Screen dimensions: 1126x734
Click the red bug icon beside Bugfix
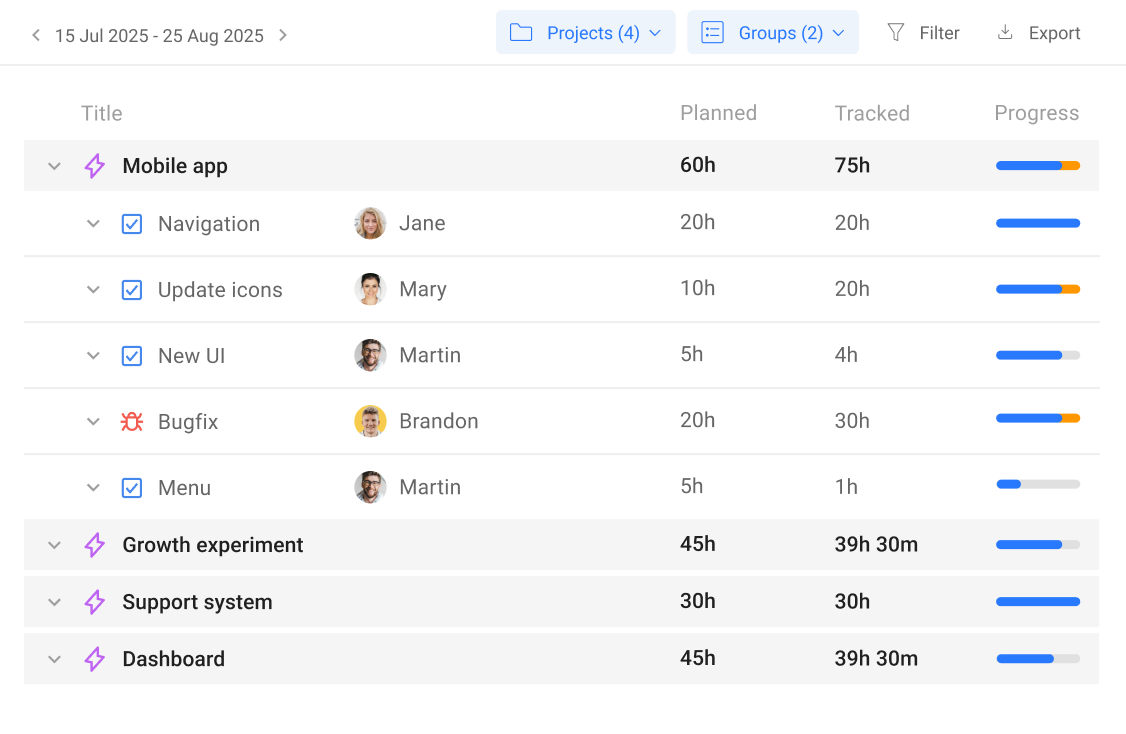[x=131, y=422]
